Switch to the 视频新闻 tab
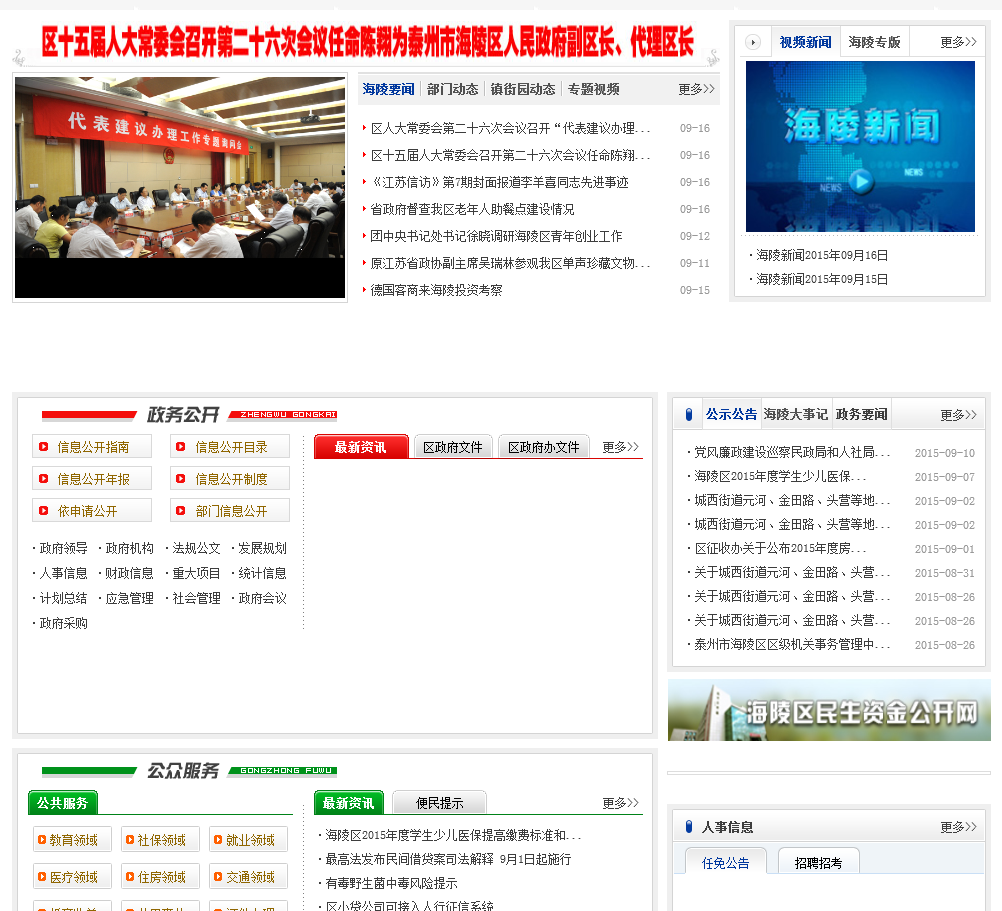 [x=805, y=42]
